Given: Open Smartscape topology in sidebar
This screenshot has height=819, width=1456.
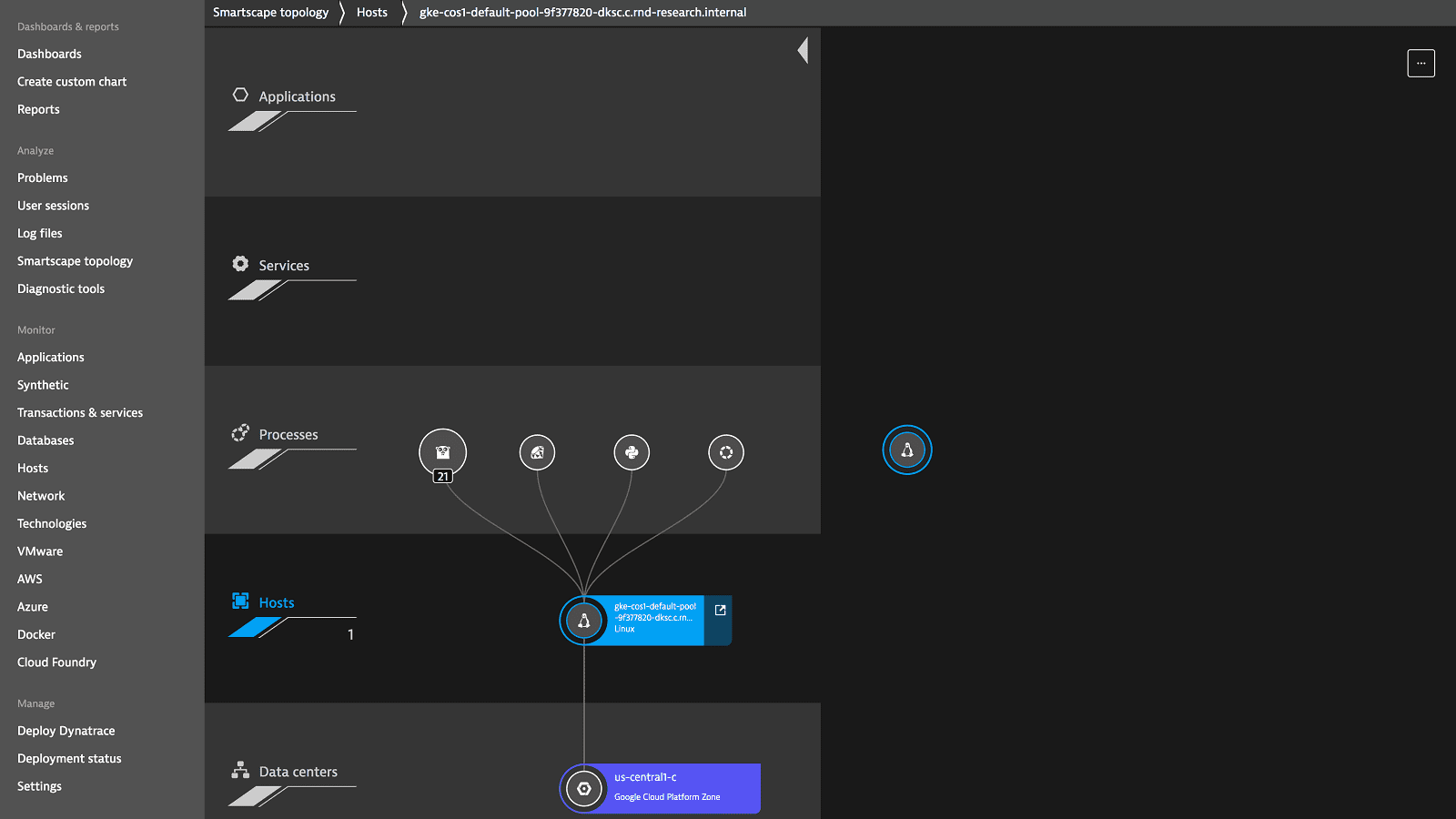Looking at the screenshot, I should [x=75, y=261].
